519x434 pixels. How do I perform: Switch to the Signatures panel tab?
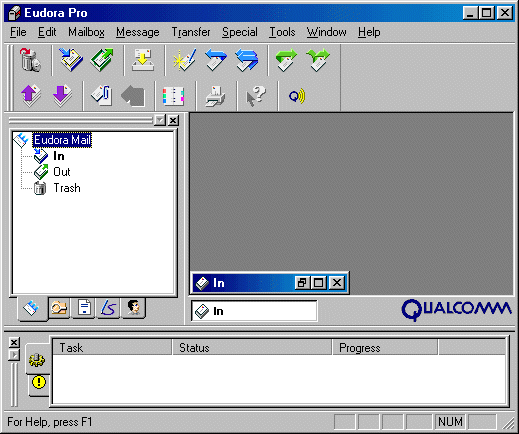click(x=108, y=308)
